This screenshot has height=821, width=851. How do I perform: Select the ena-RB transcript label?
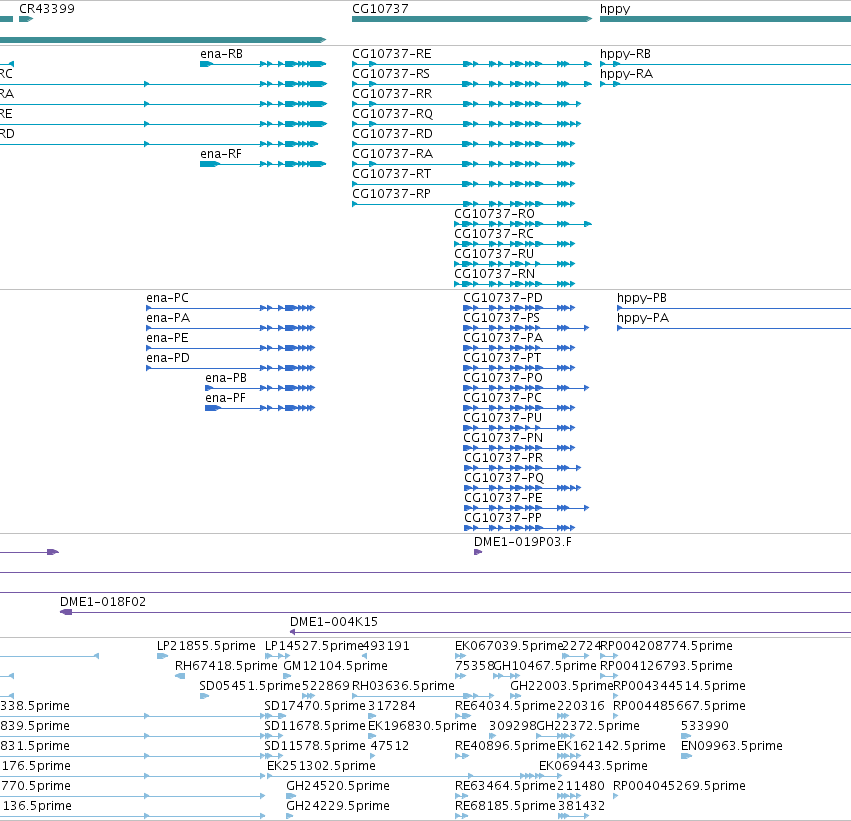(x=221, y=54)
